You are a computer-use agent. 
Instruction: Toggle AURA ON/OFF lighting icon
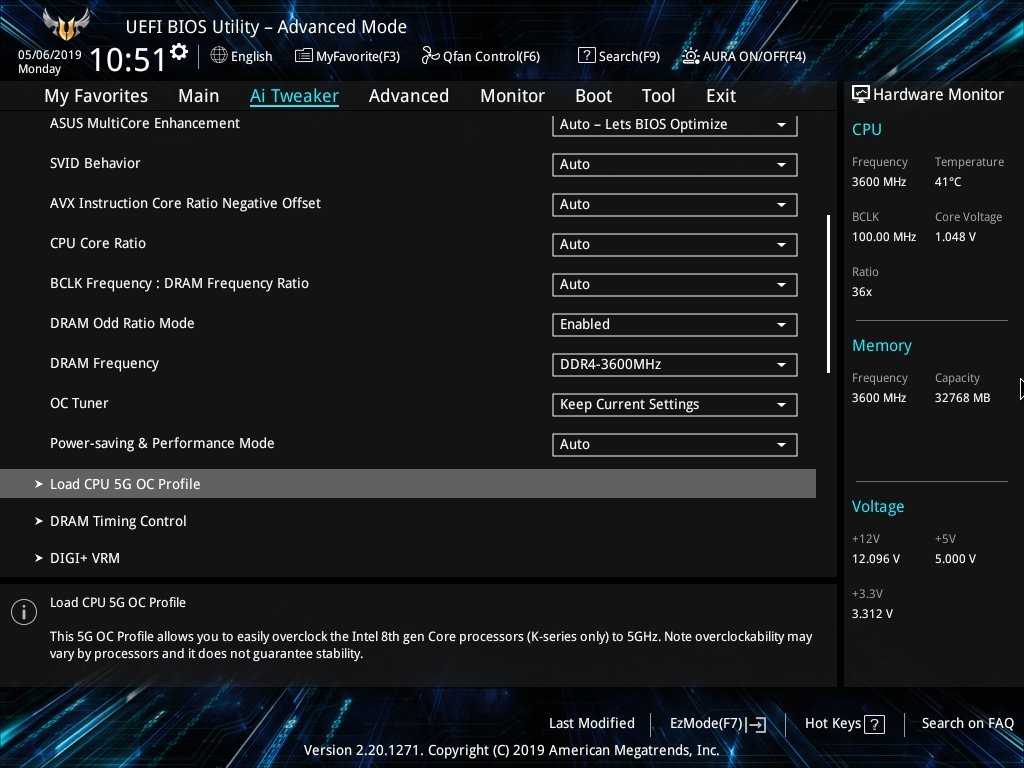tap(691, 56)
